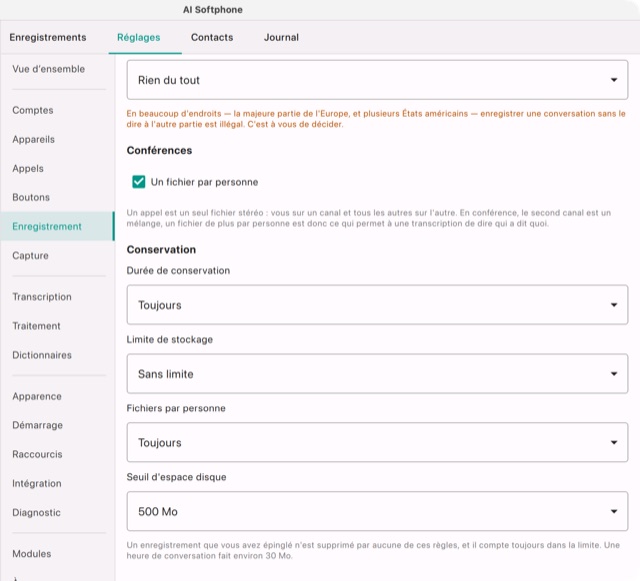Open Raccourcis in the sidebar
This screenshot has width=640, height=581.
[57, 454]
